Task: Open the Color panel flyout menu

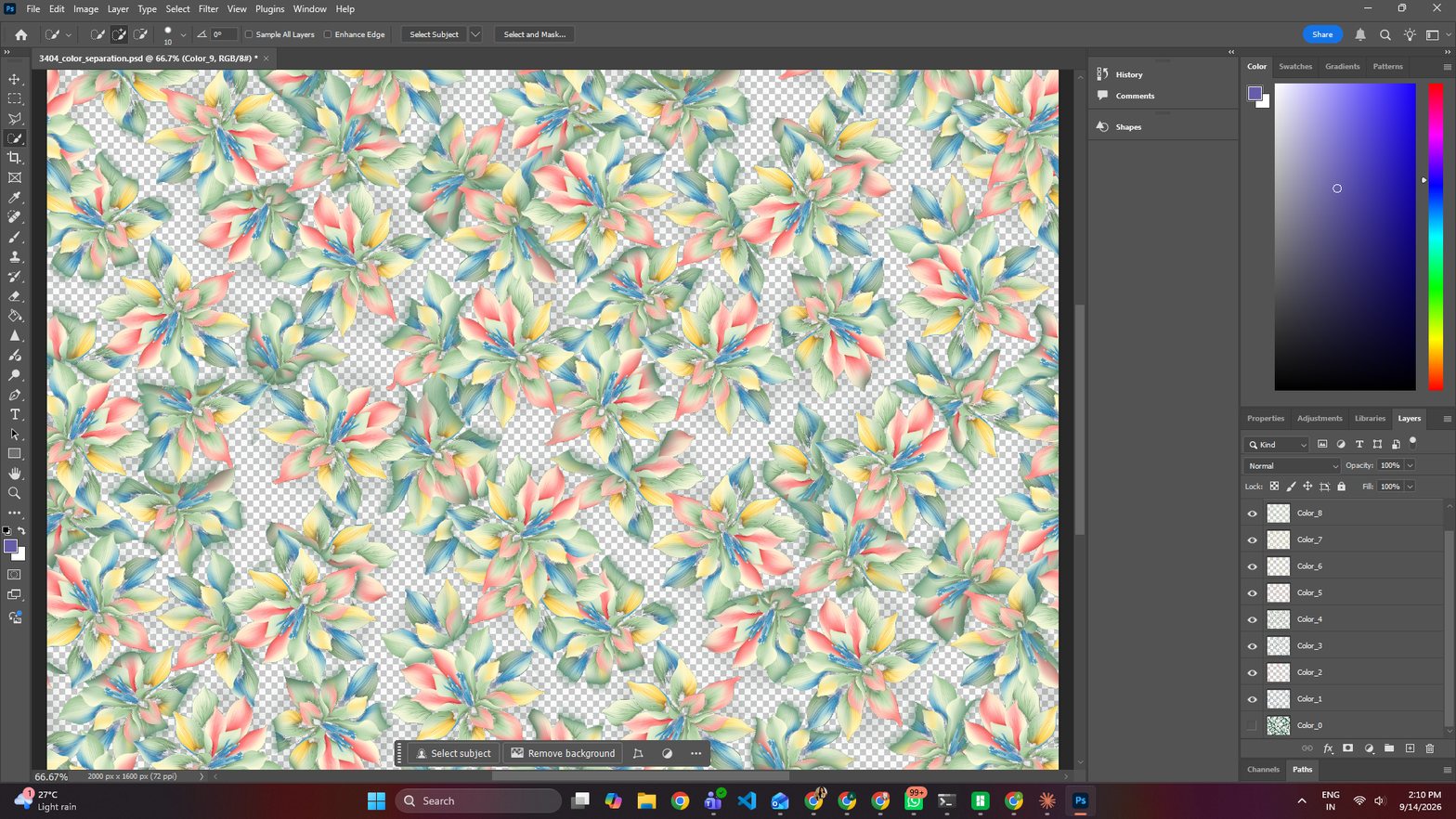Action: [1447, 67]
